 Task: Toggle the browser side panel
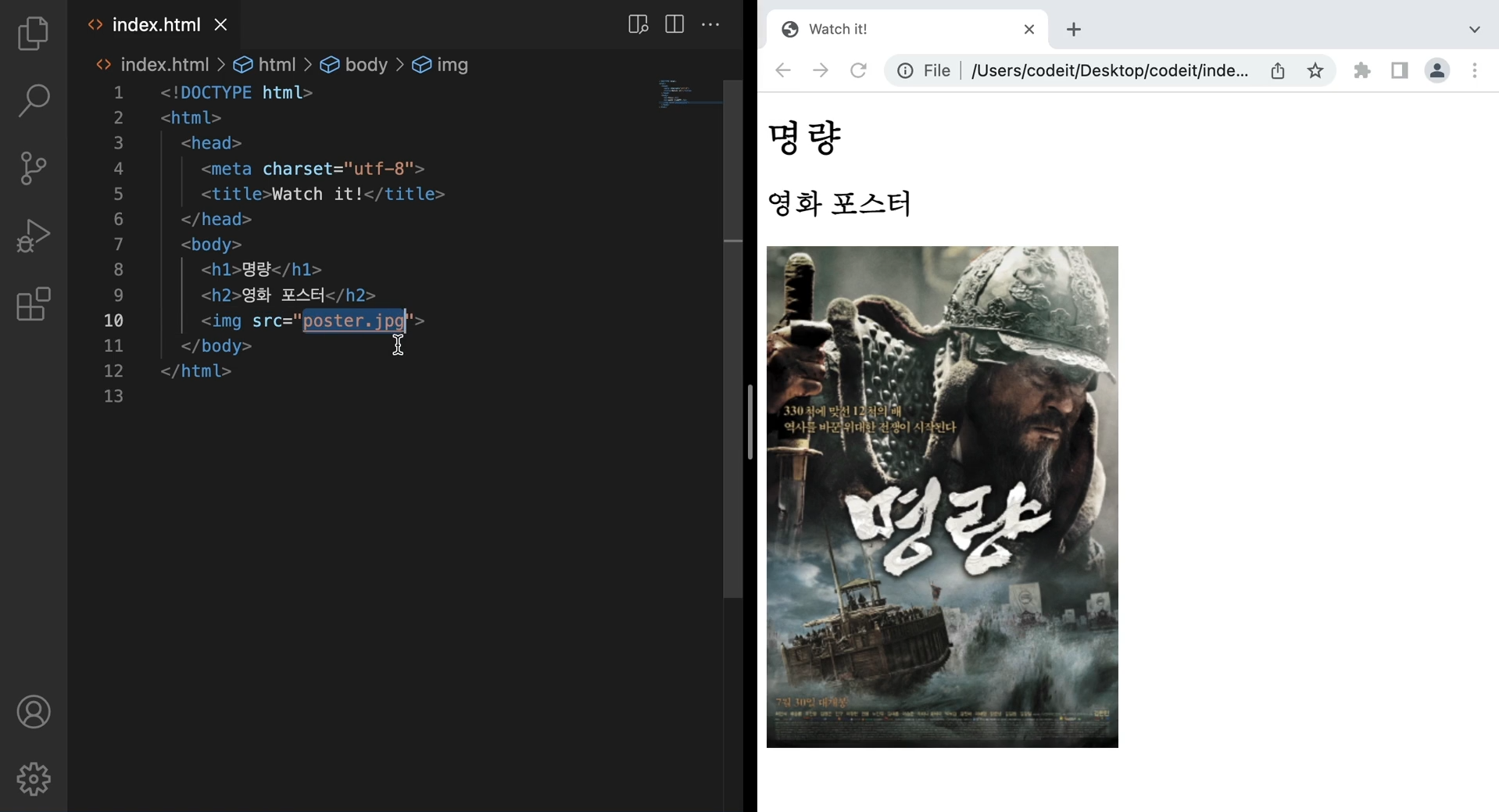coord(1400,71)
